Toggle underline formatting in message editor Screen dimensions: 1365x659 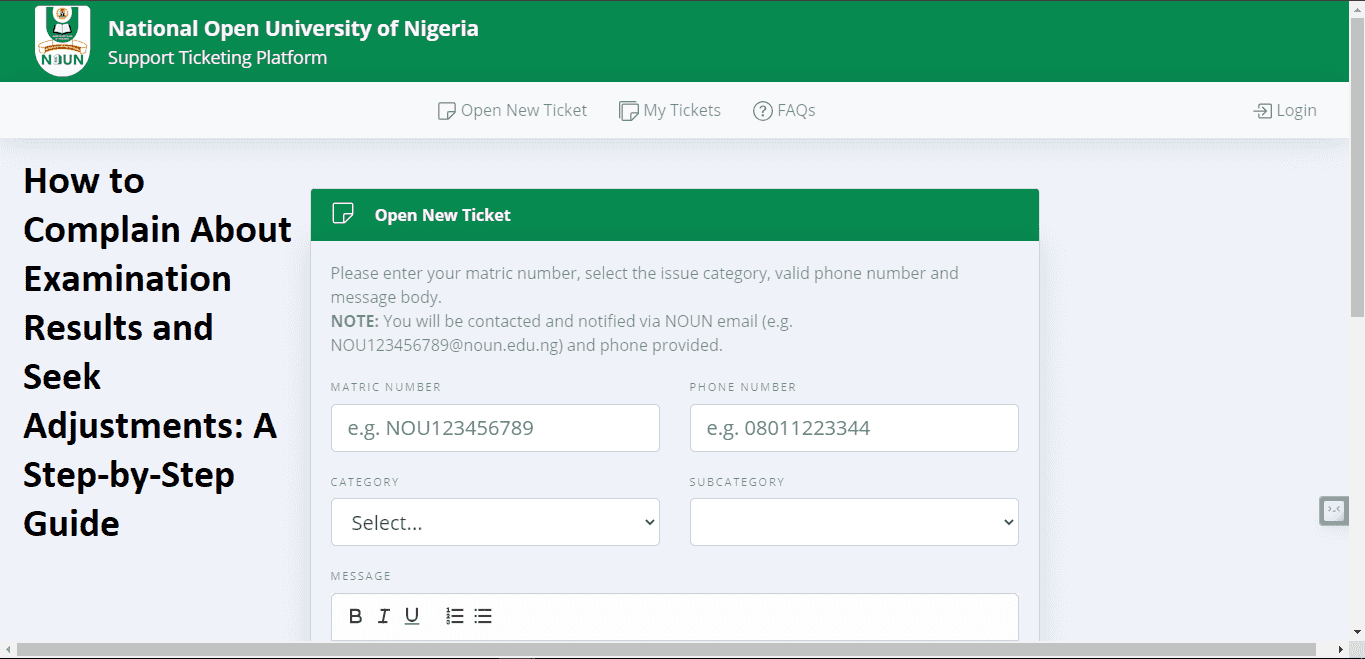coord(412,616)
